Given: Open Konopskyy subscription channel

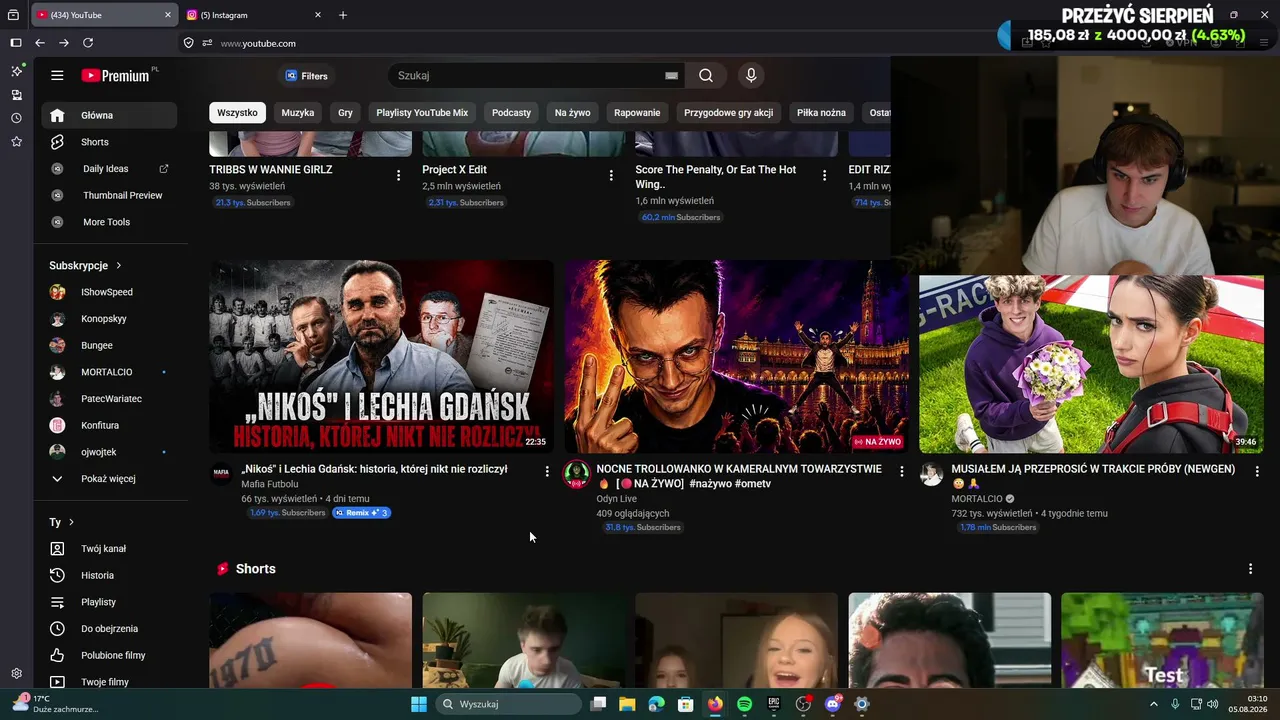Looking at the screenshot, I should coord(109,319).
